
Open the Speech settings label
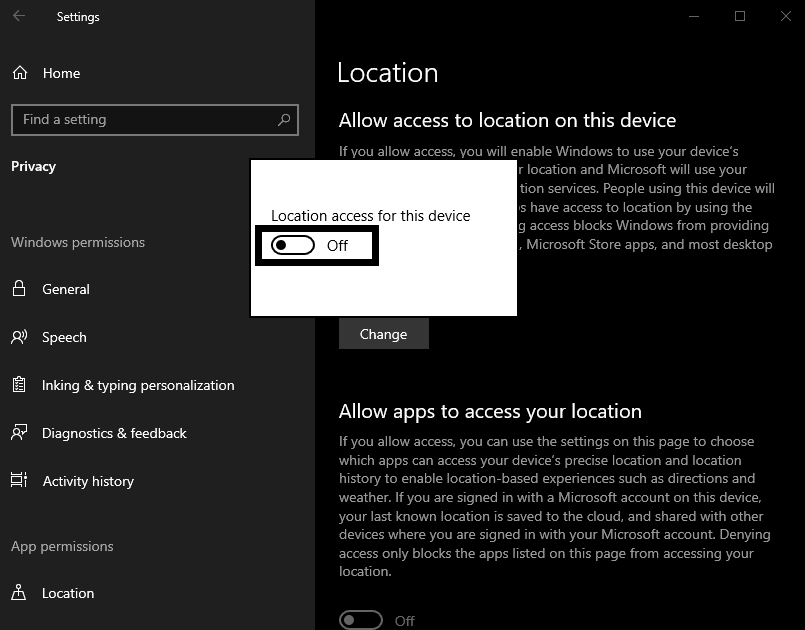[64, 337]
